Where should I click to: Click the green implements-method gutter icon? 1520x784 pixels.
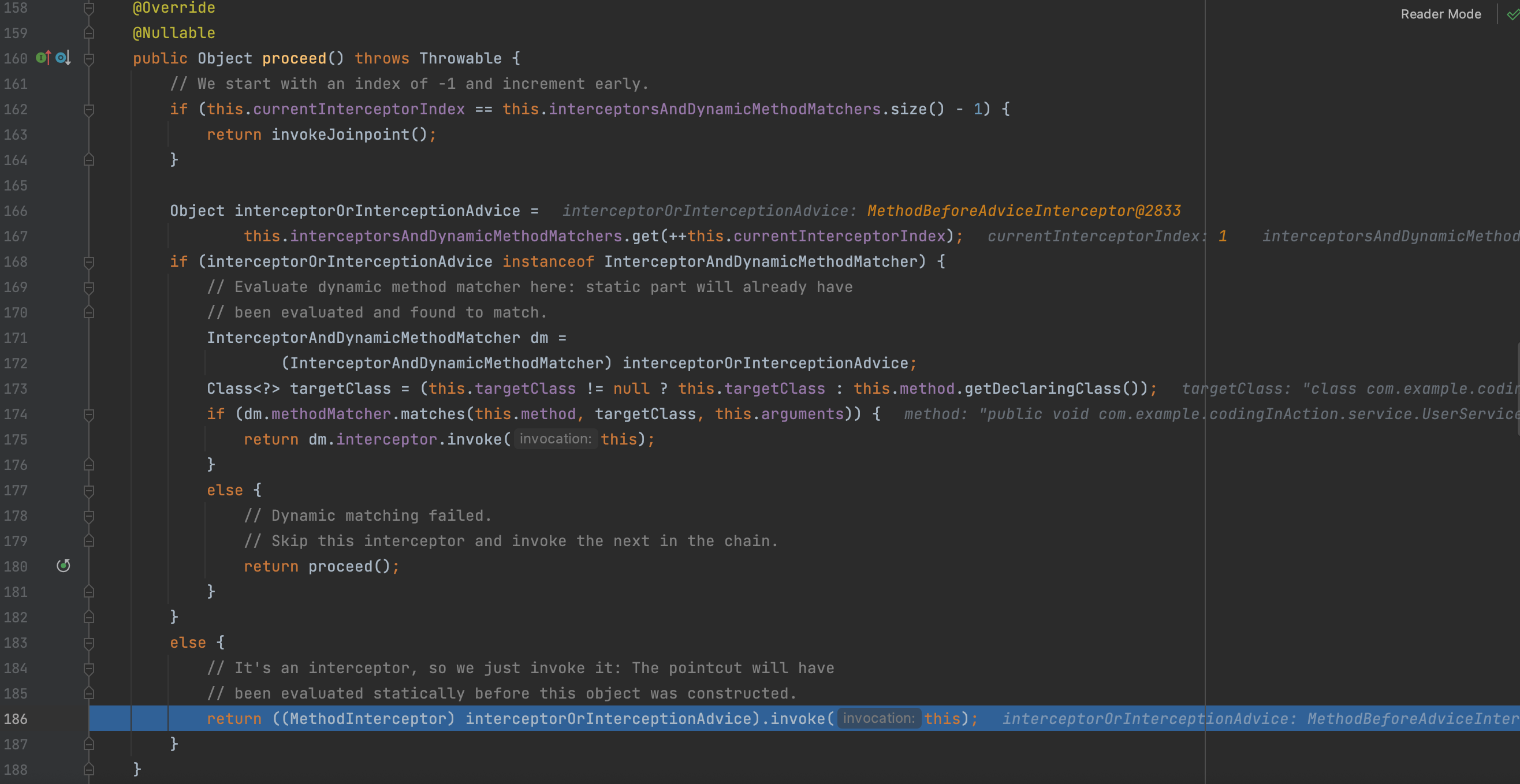43,58
